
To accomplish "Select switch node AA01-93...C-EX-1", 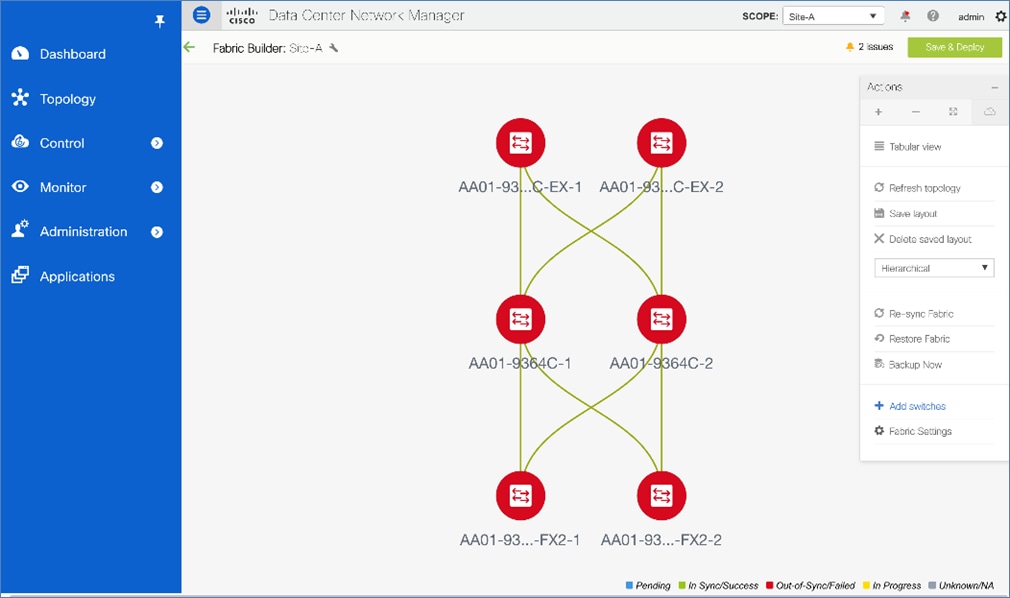I will [520, 143].
